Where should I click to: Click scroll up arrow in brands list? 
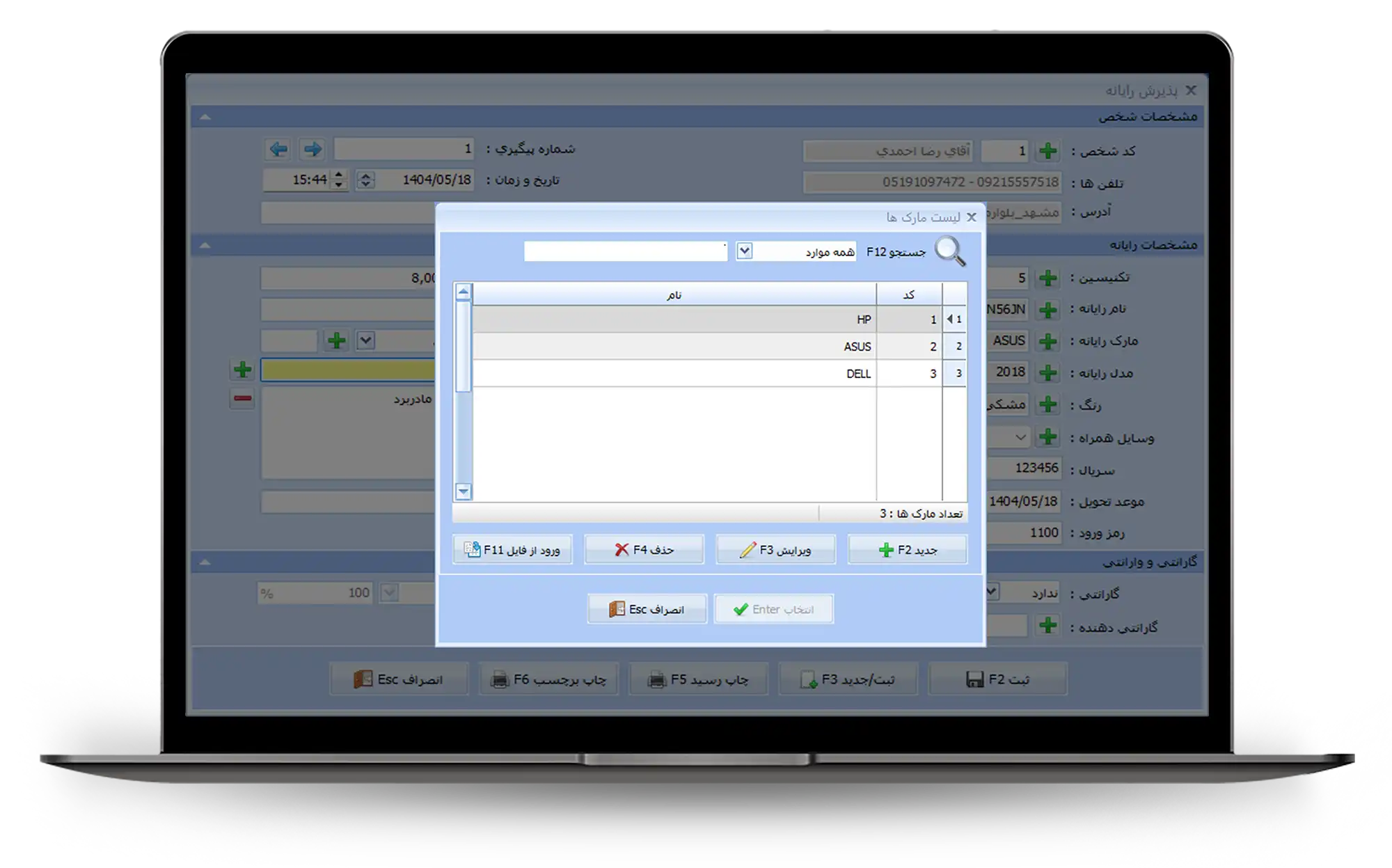tap(463, 292)
